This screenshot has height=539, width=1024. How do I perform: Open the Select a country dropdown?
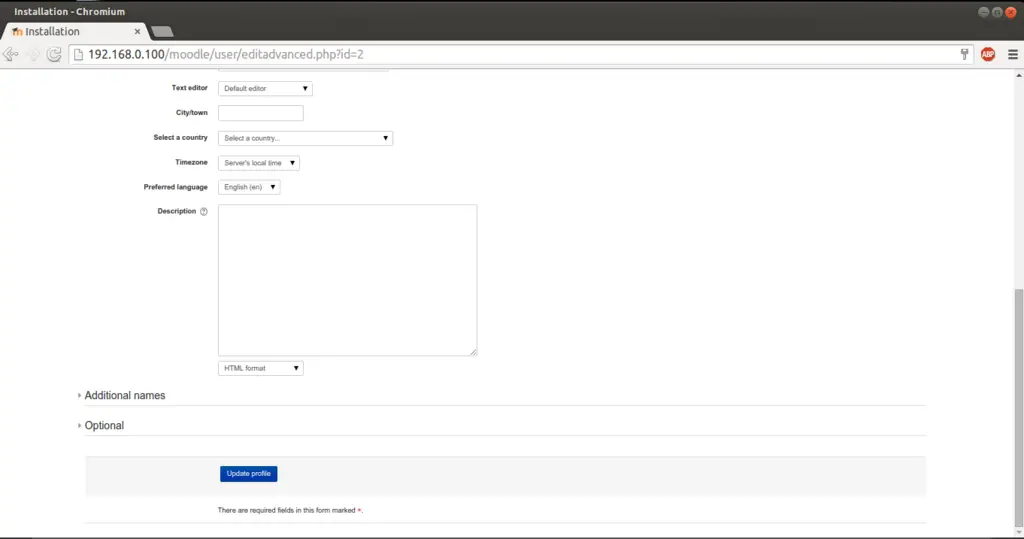click(x=305, y=138)
